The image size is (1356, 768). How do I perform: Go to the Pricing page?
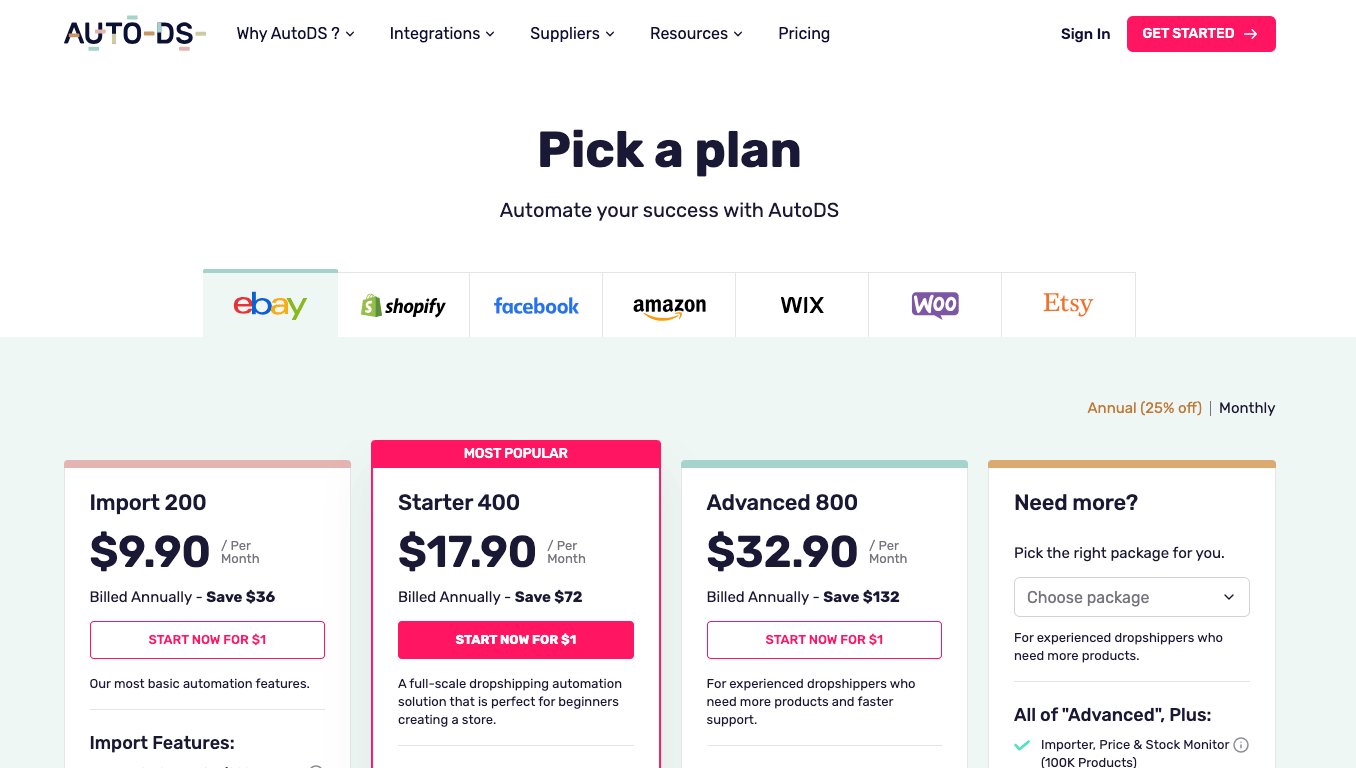(804, 34)
